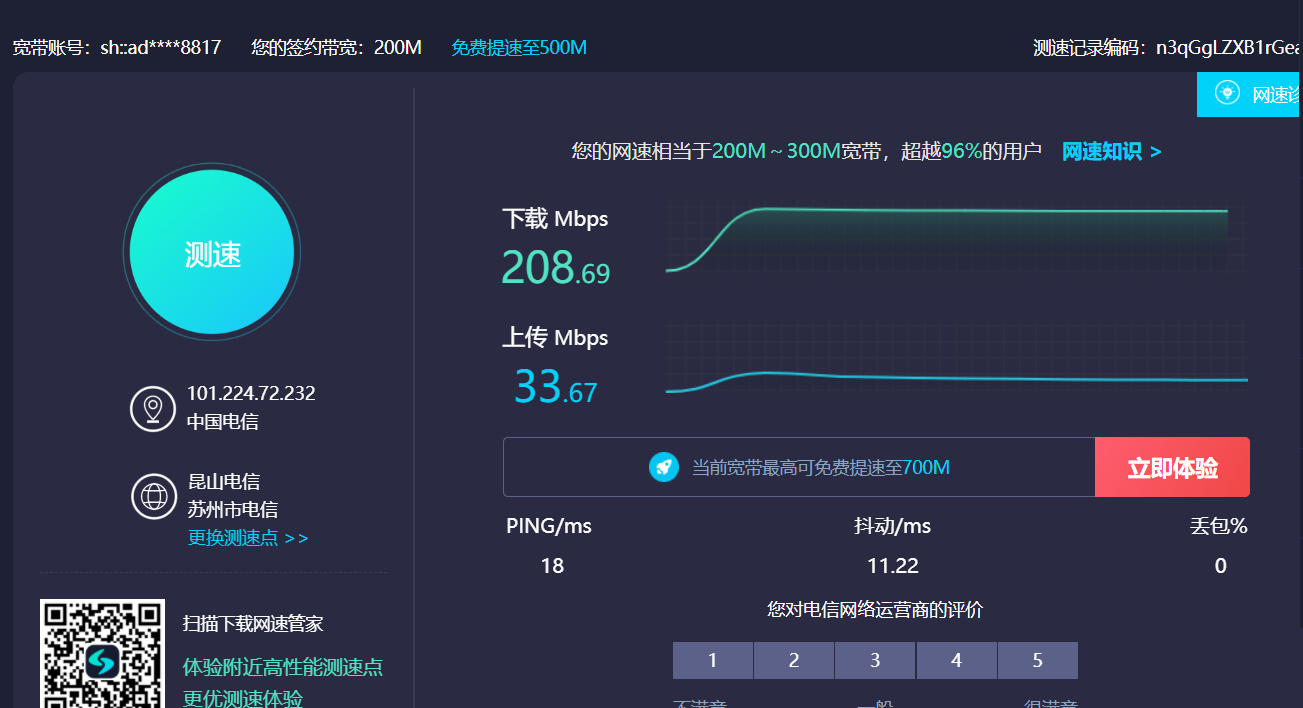Click the lightbulb icon on the 网速诊 button

1226,93
